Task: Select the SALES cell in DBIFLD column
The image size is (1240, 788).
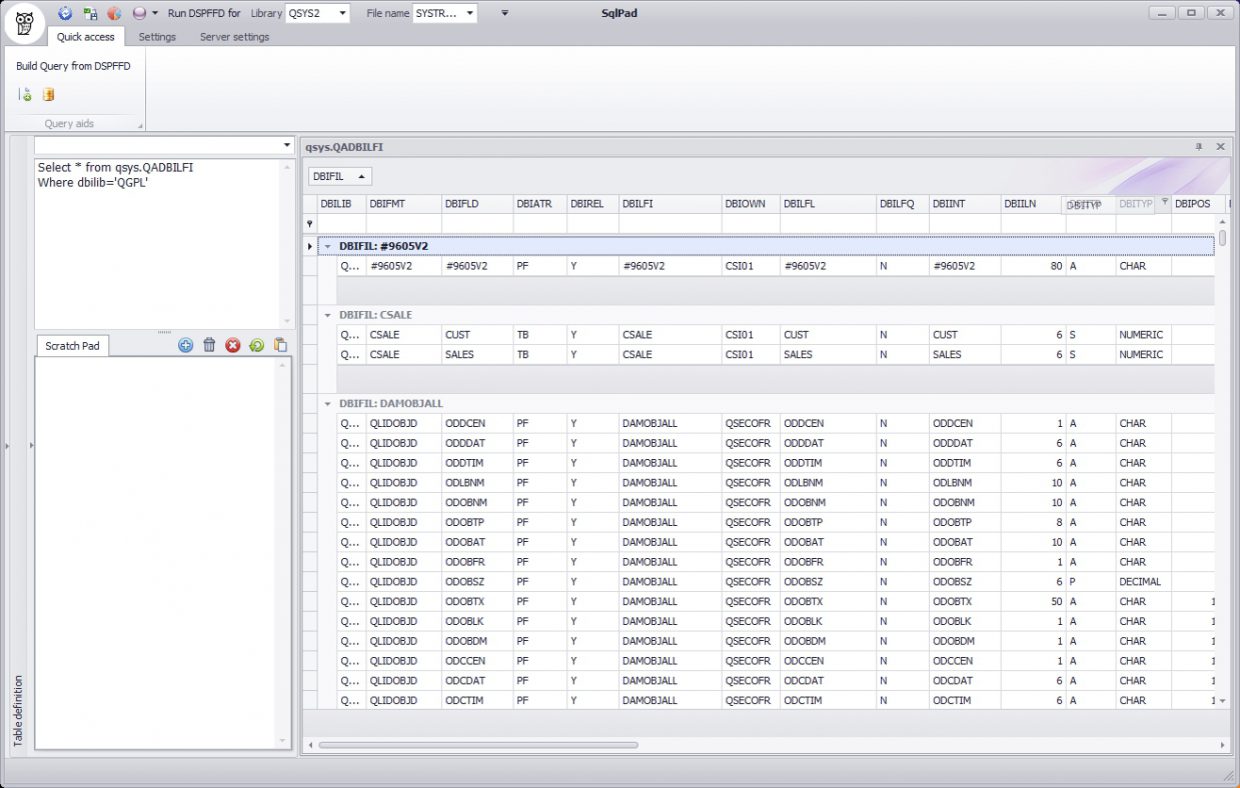Action: click(478, 355)
